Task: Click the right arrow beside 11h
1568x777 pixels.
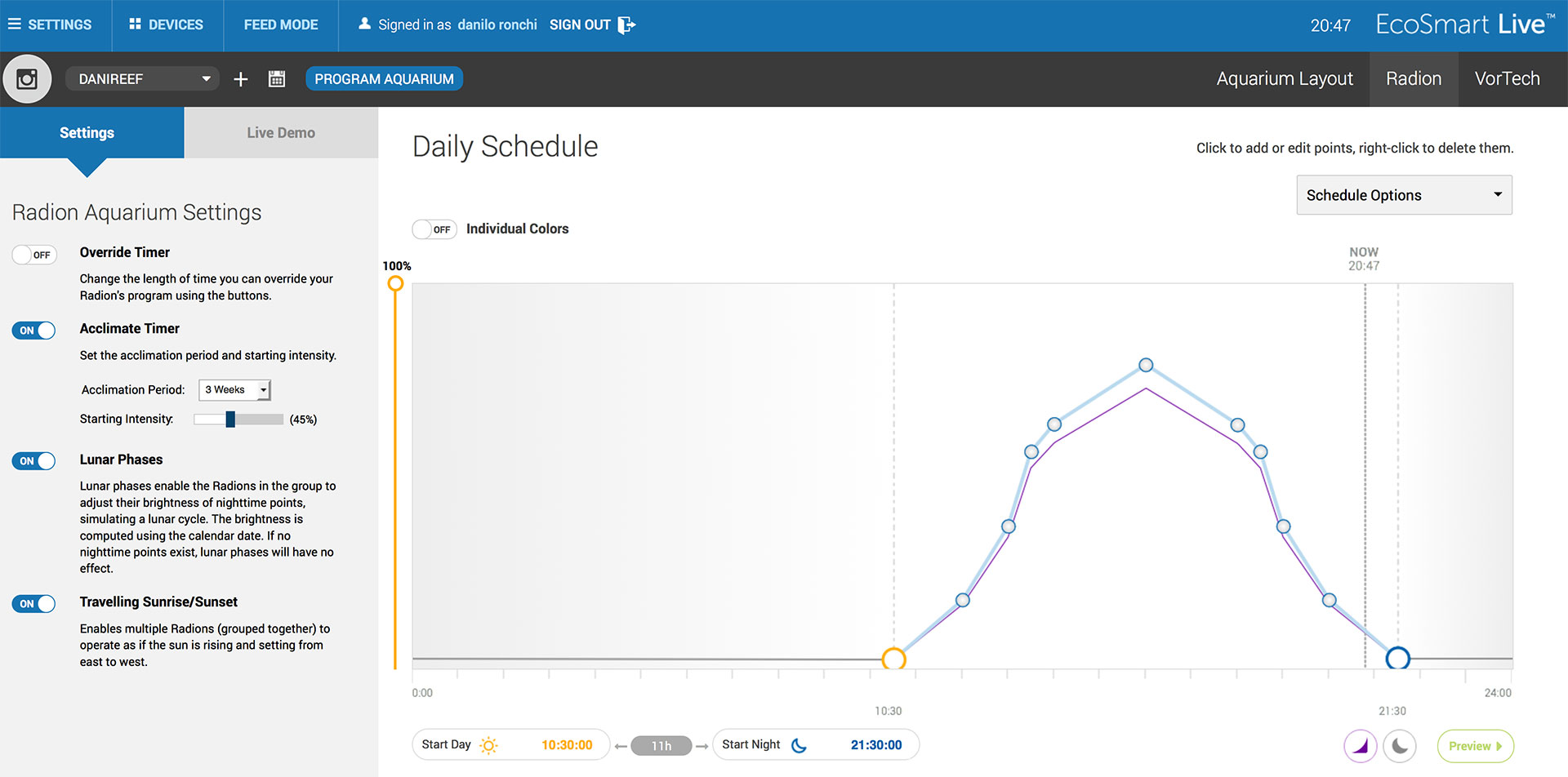Action: (x=702, y=746)
